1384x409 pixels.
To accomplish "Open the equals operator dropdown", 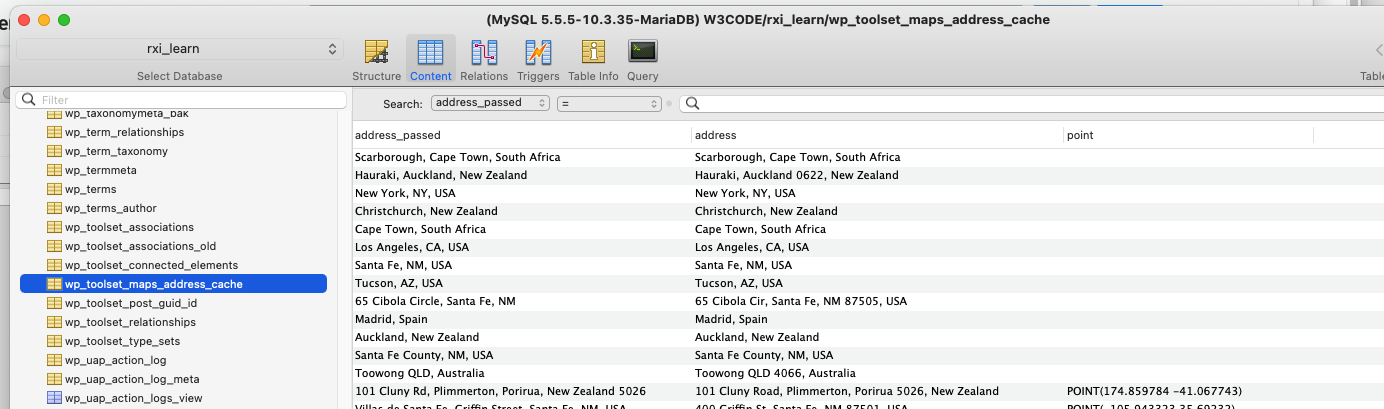I will [x=610, y=103].
